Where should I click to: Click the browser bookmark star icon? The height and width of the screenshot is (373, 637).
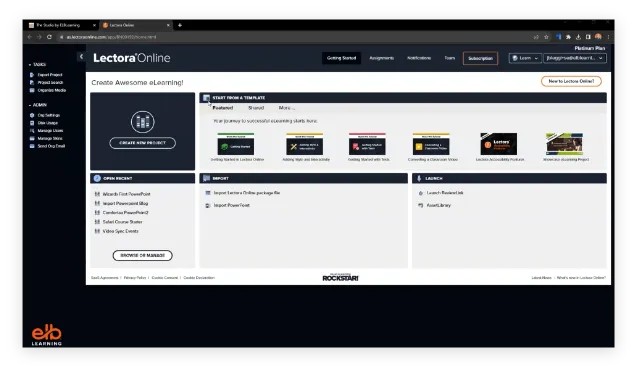546,37
